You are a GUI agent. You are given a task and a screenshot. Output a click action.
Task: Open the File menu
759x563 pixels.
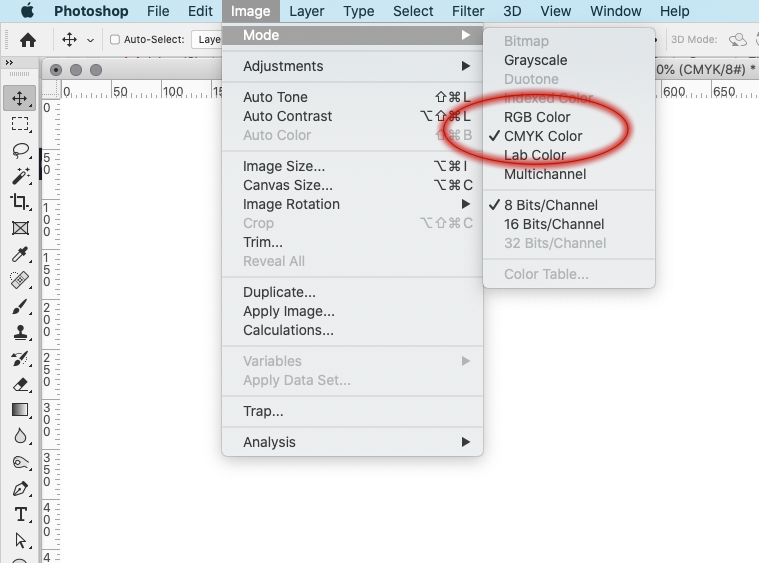click(158, 11)
